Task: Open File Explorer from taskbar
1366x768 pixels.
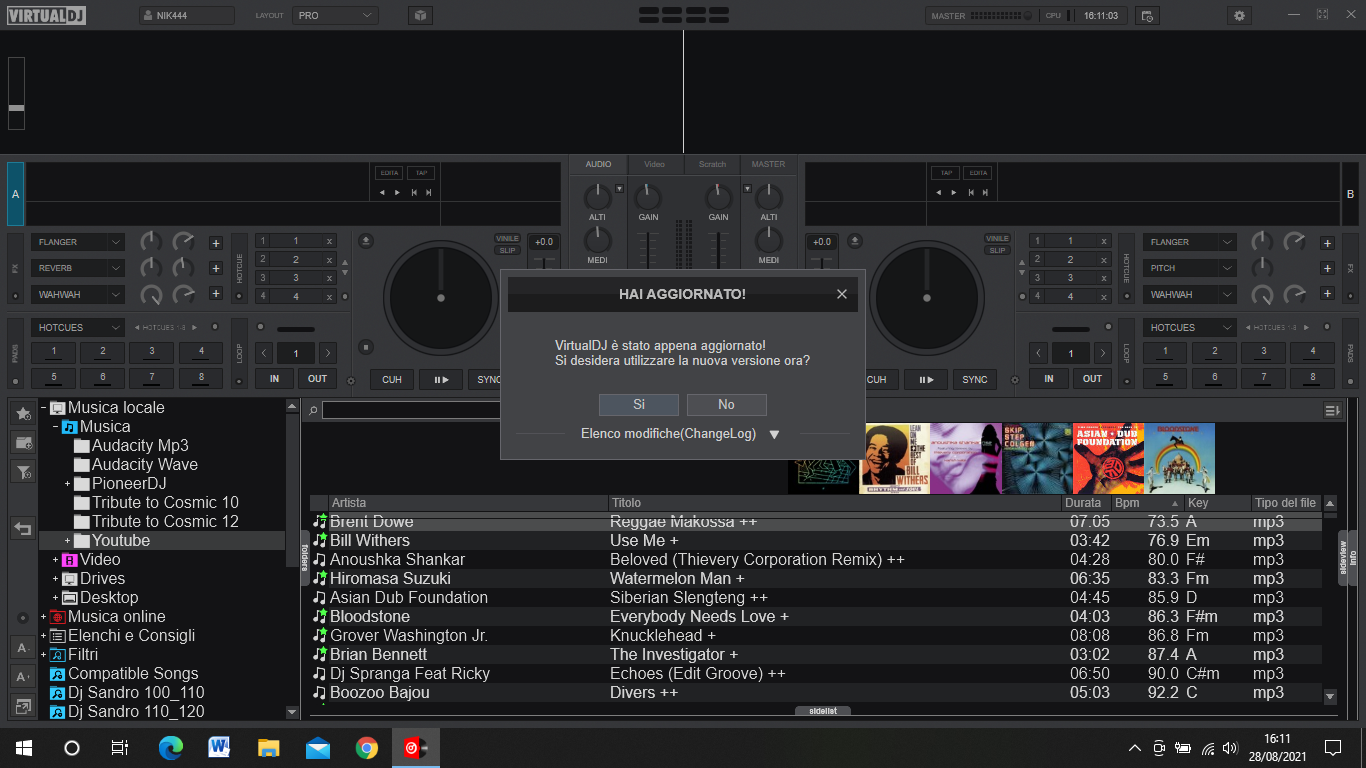Action: click(x=268, y=748)
